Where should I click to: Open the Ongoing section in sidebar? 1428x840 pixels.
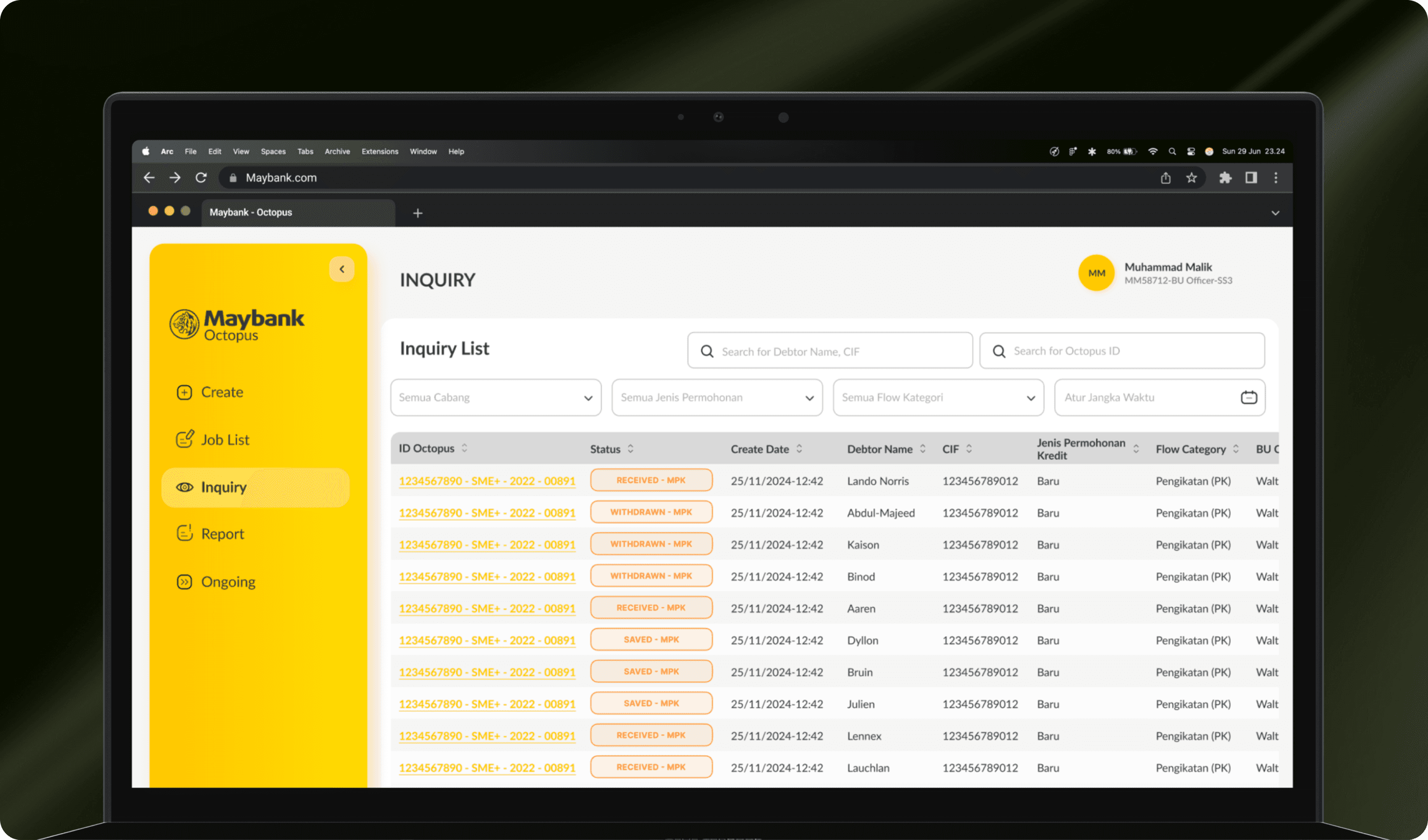click(x=228, y=582)
